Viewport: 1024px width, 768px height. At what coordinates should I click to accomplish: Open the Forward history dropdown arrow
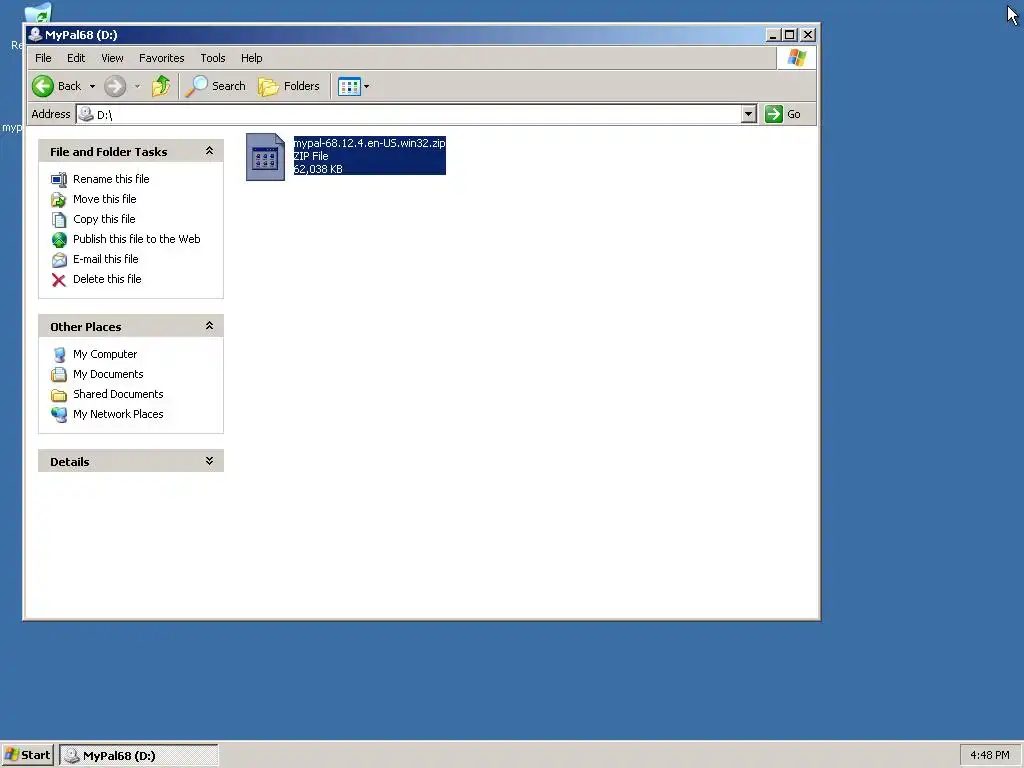pyautogui.click(x=137, y=86)
